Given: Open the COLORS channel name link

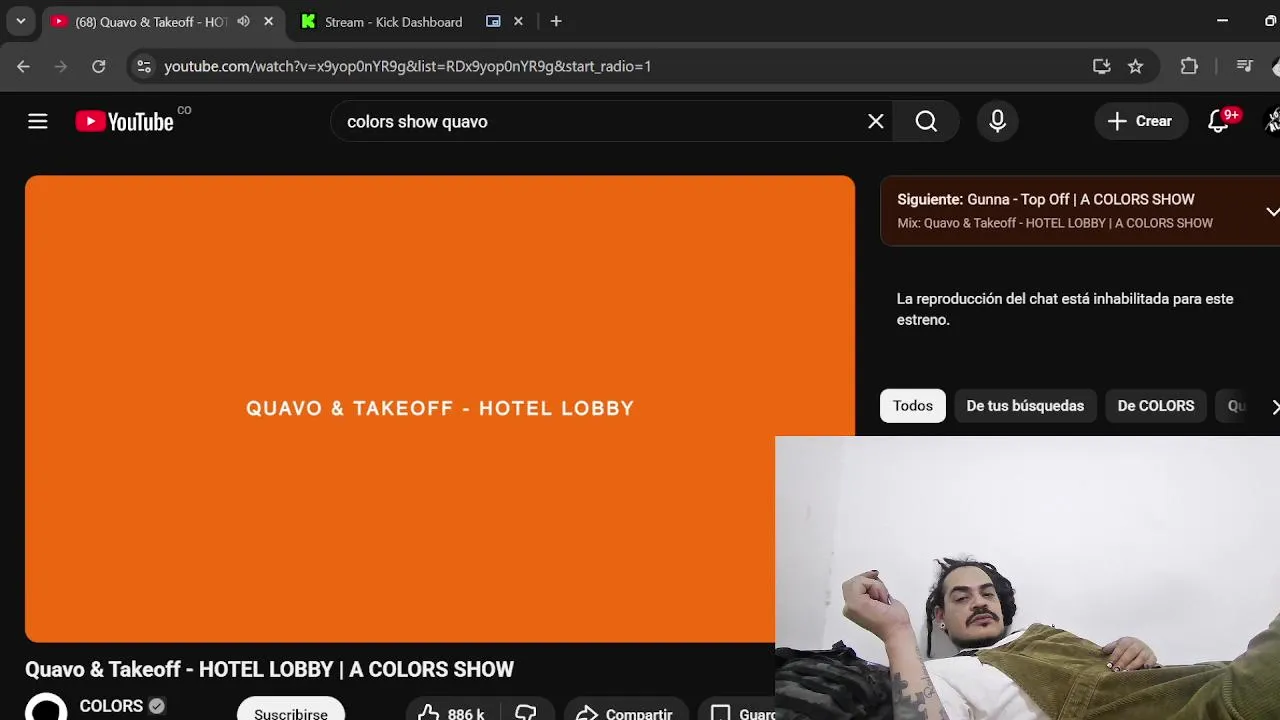Looking at the screenshot, I should coord(111,706).
